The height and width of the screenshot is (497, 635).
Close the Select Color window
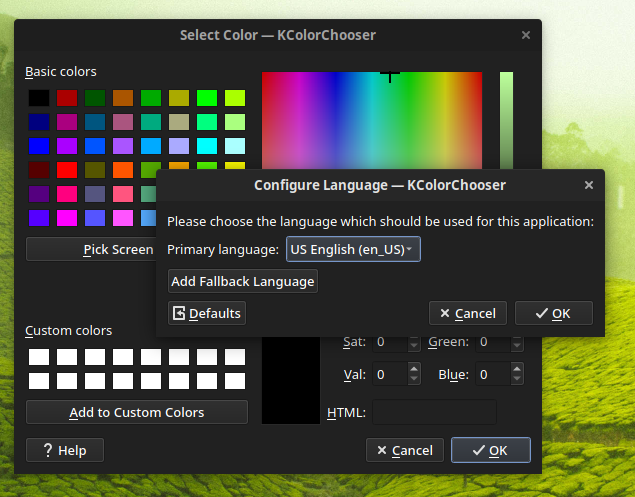[526, 35]
